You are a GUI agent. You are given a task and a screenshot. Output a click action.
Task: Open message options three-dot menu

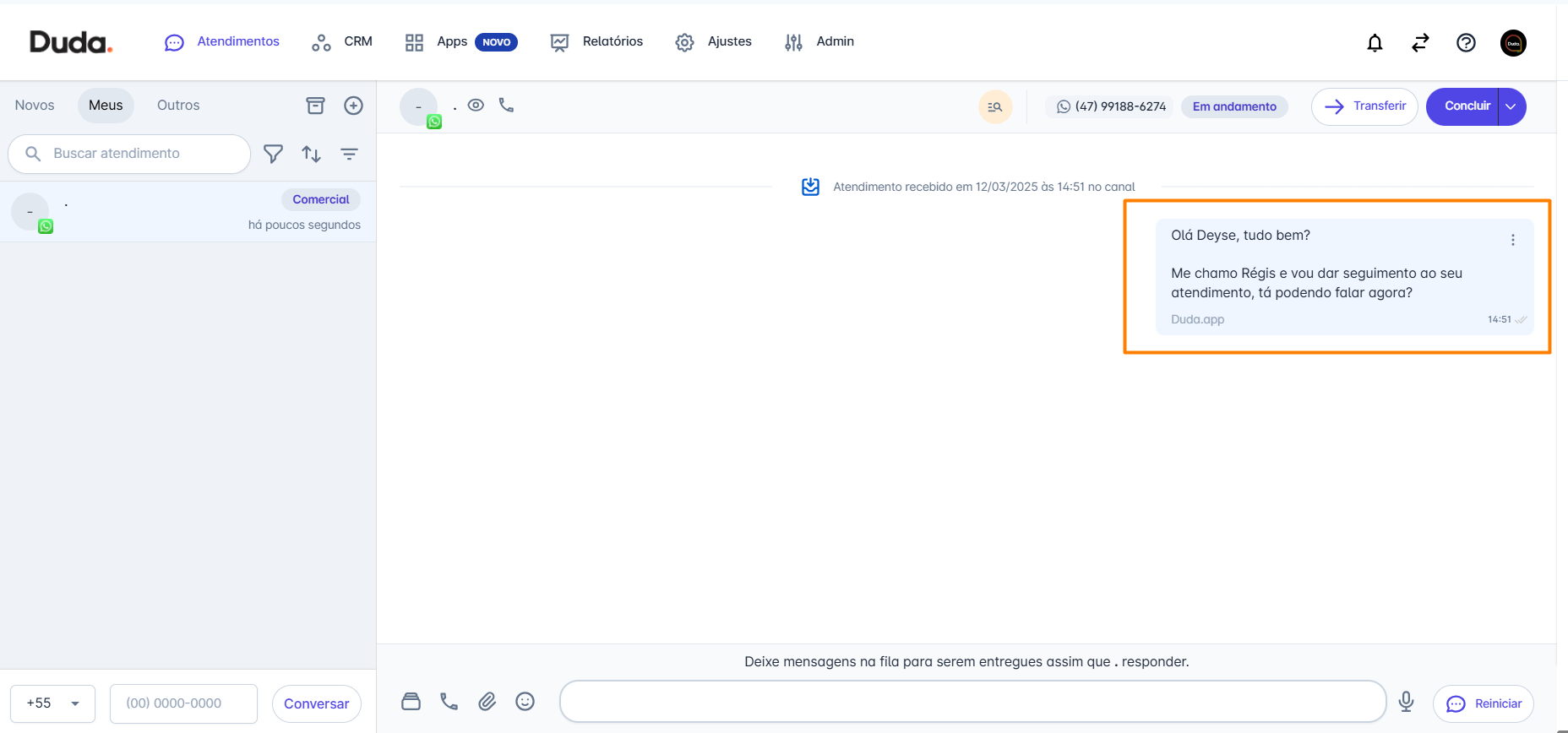[1512, 240]
